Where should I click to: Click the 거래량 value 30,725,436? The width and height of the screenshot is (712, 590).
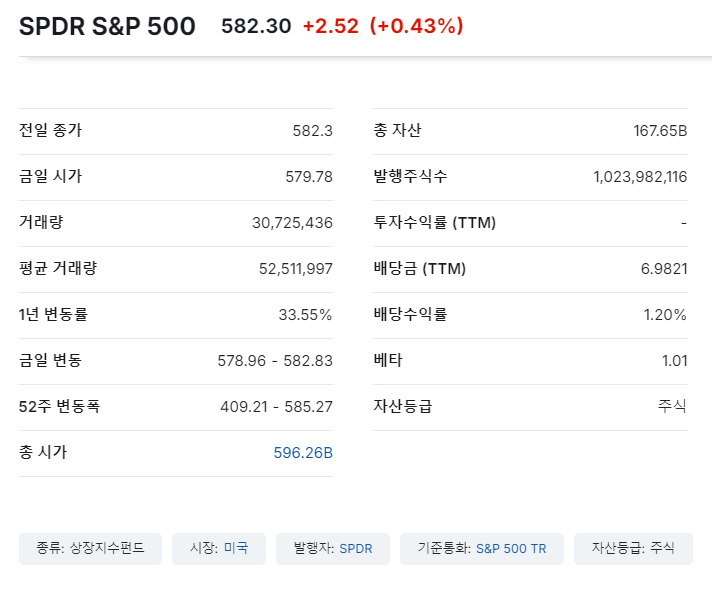point(292,223)
